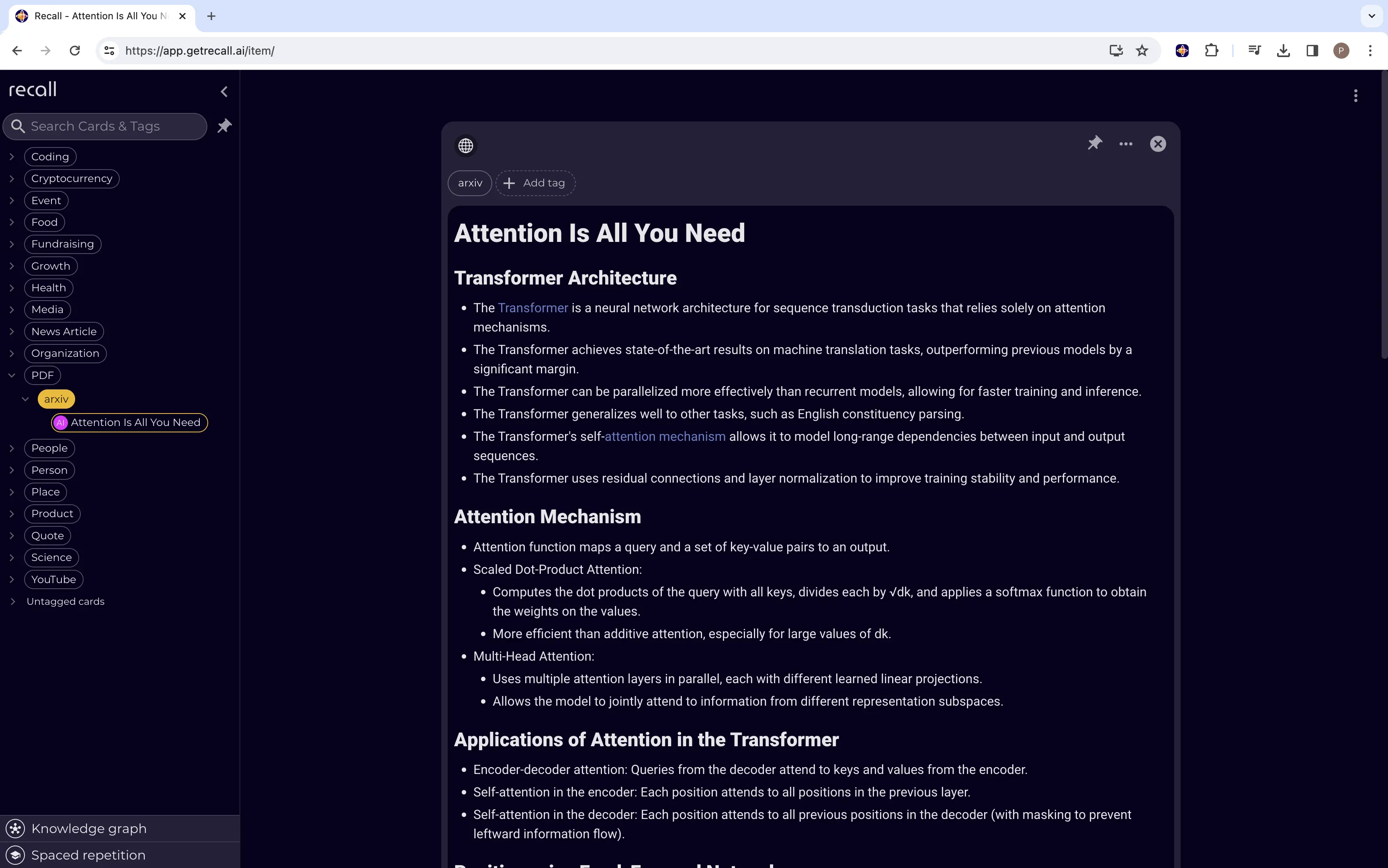Click the AI icon on Attention Is All You Need

tap(60, 422)
